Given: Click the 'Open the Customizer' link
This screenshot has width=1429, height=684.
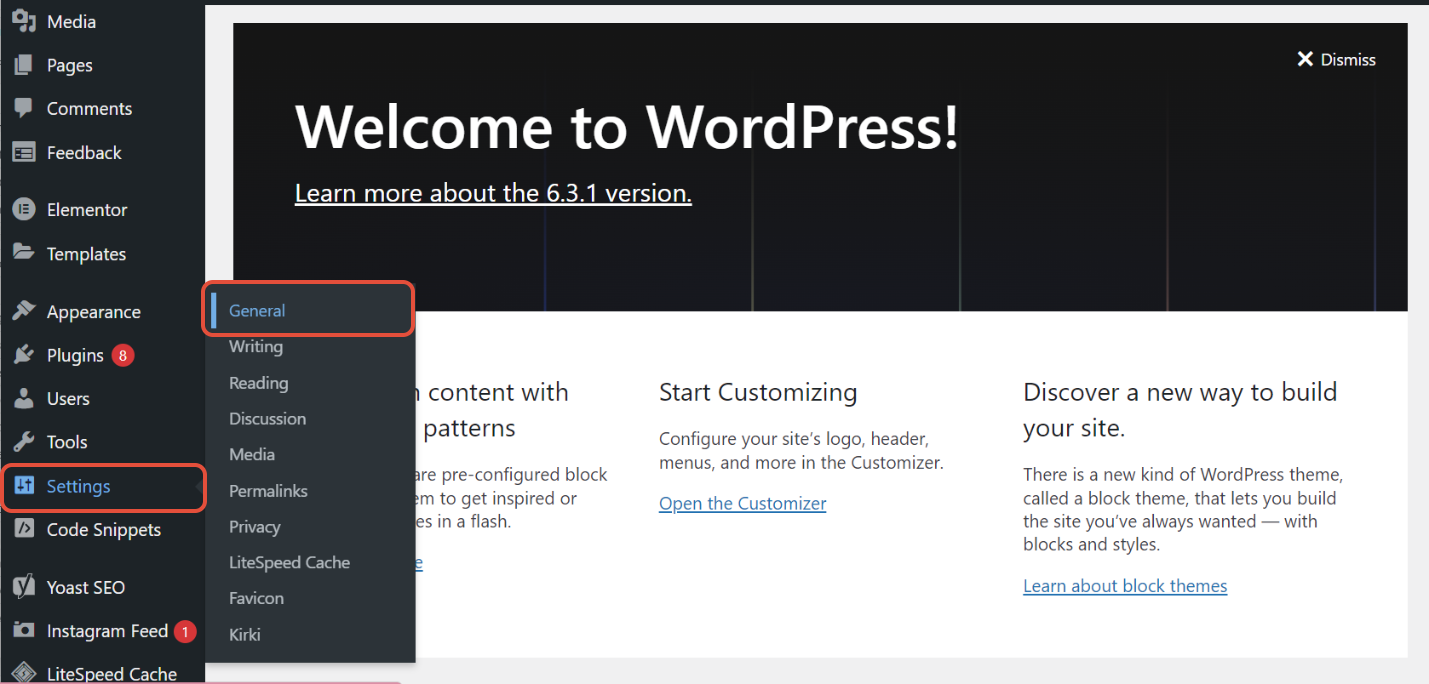Looking at the screenshot, I should 743,503.
